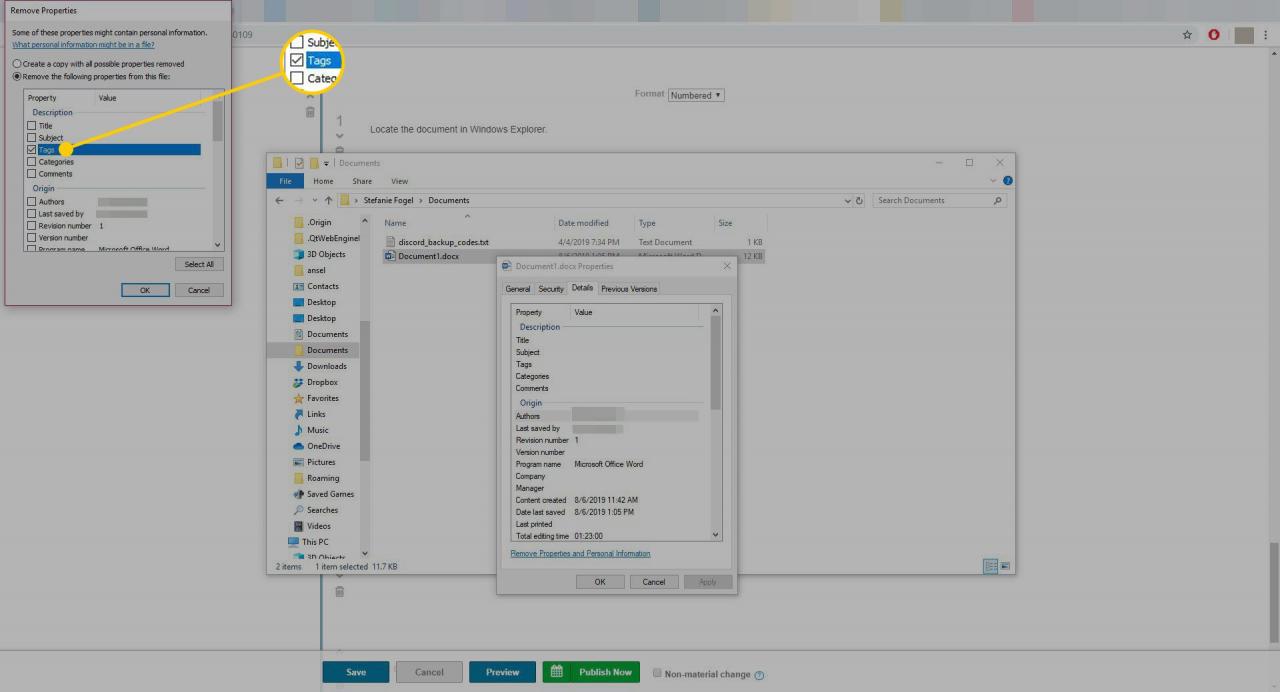Image resolution: width=1280 pixels, height=692 pixels.
Task: Check the Comments property checkbox
Action: (x=32, y=174)
